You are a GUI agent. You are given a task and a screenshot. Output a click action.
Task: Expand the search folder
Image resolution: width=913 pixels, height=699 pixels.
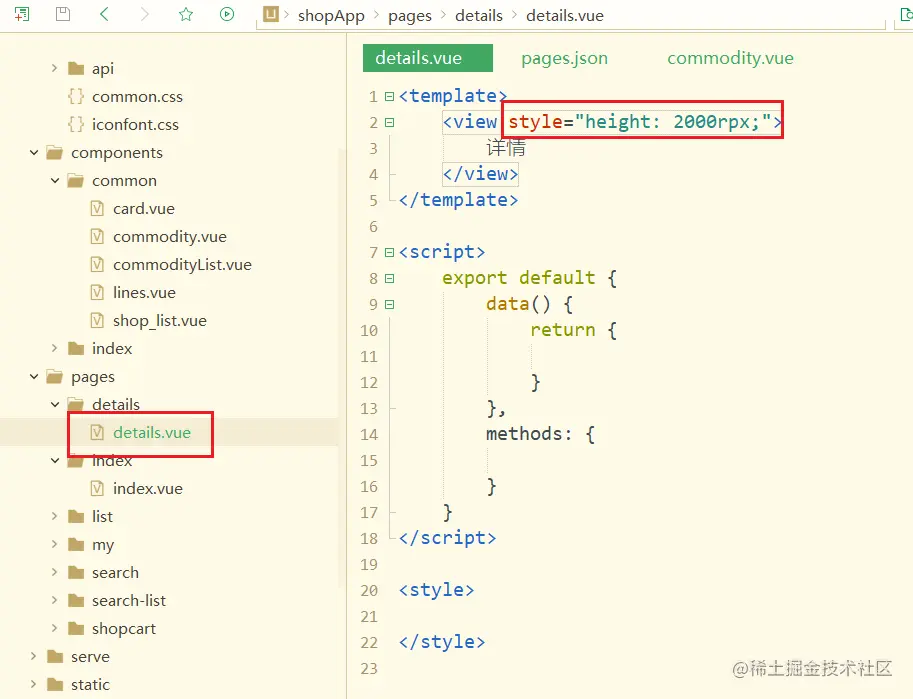[x=54, y=572]
